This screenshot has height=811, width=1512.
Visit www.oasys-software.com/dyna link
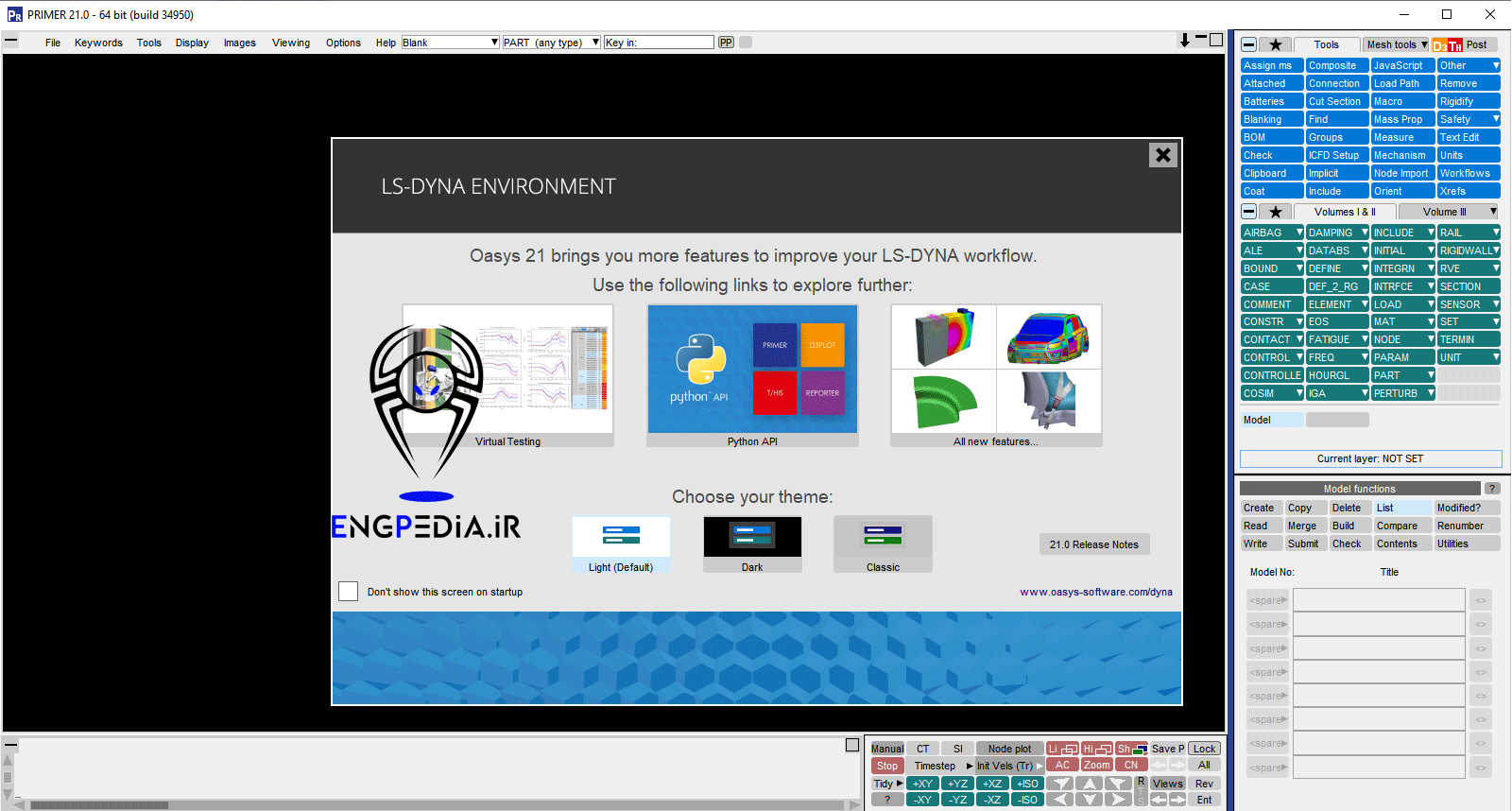pos(1096,592)
